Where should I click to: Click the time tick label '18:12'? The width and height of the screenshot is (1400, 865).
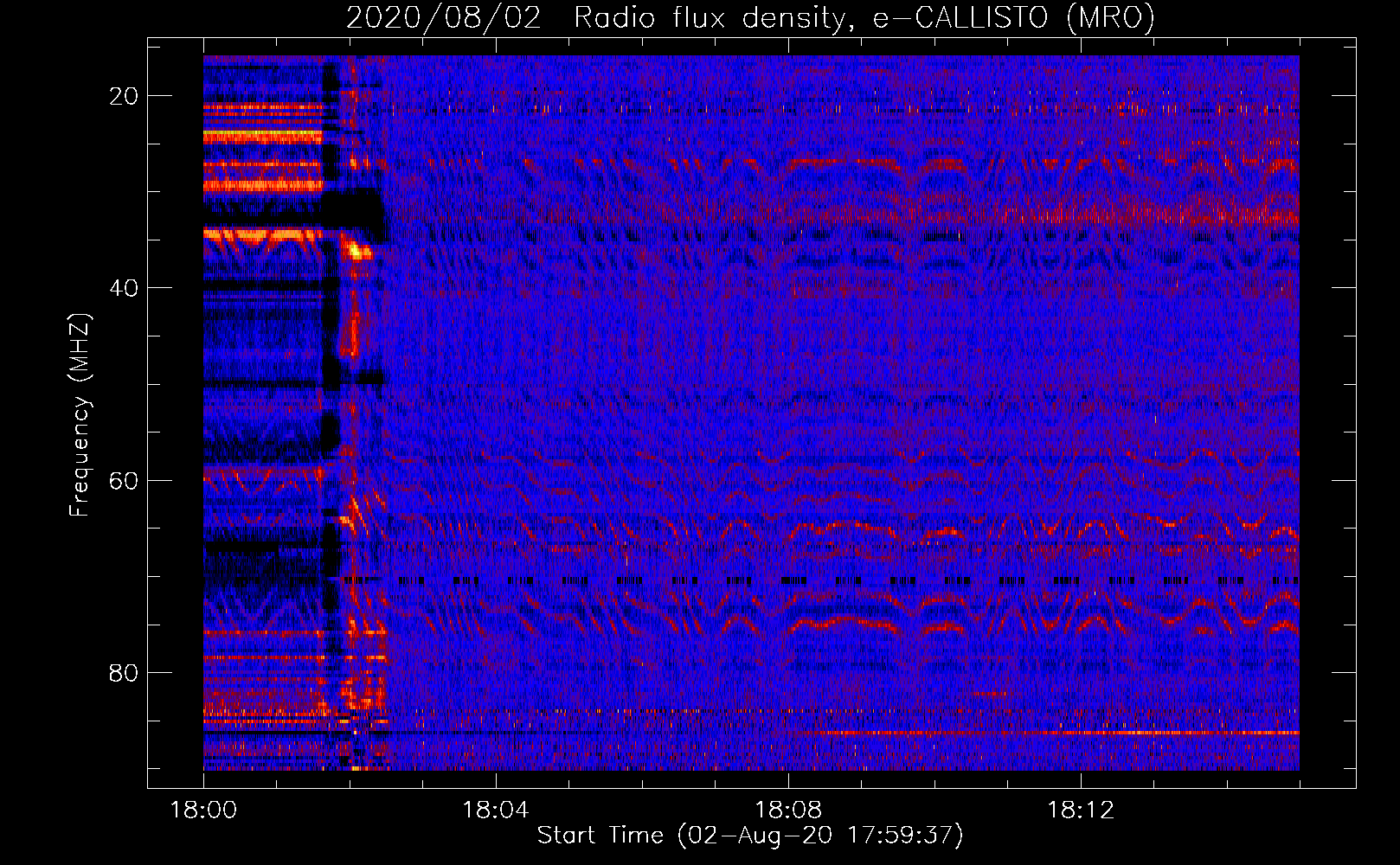pyautogui.click(x=1081, y=811)
